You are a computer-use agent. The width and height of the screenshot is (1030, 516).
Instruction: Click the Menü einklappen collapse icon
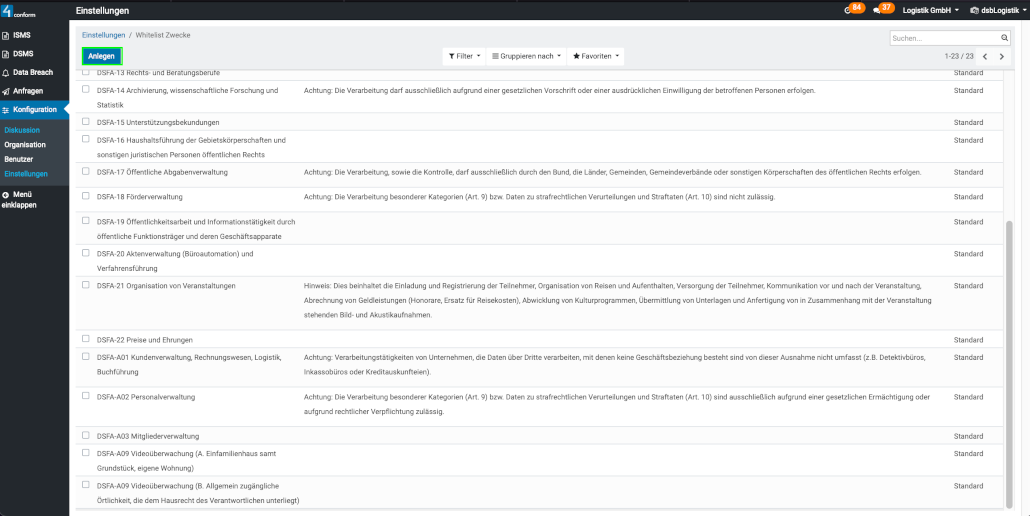click(6, 194)
